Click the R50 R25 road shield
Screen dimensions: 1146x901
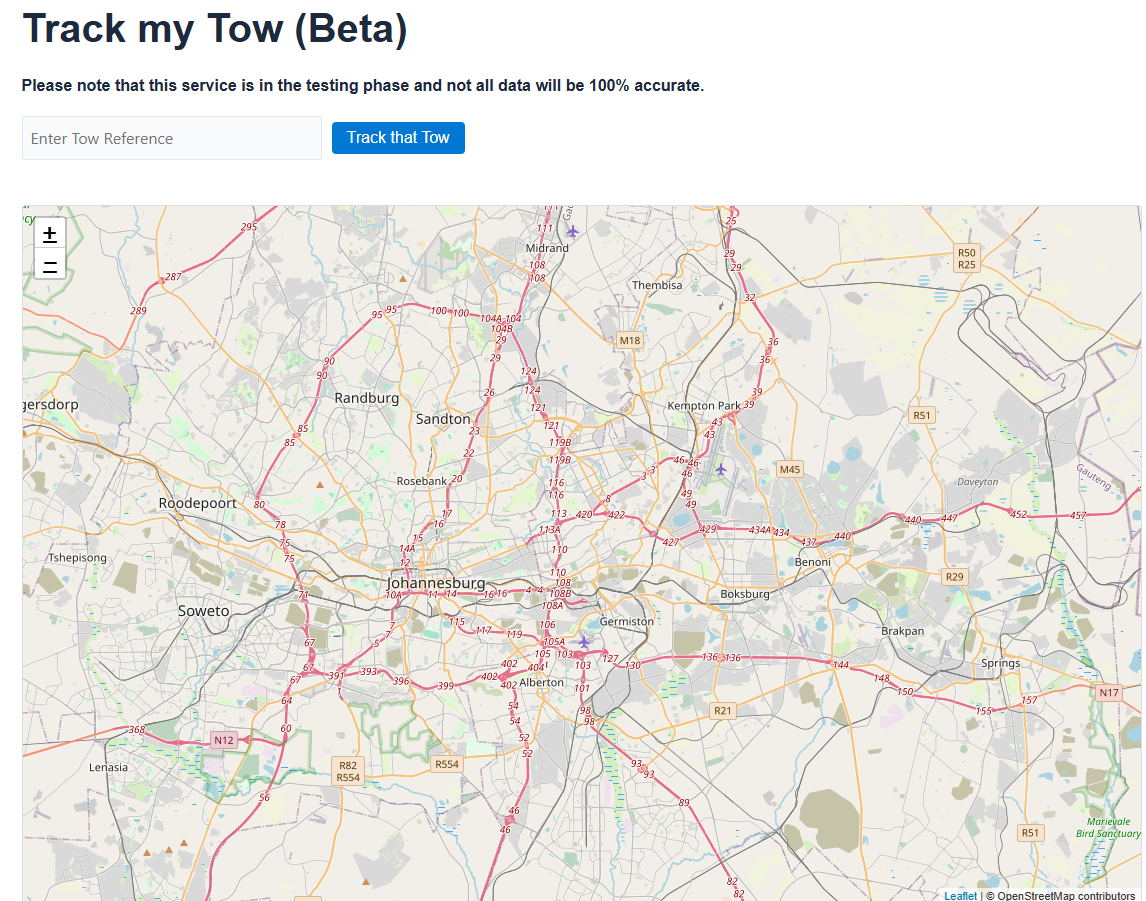[x=966, y=259]
